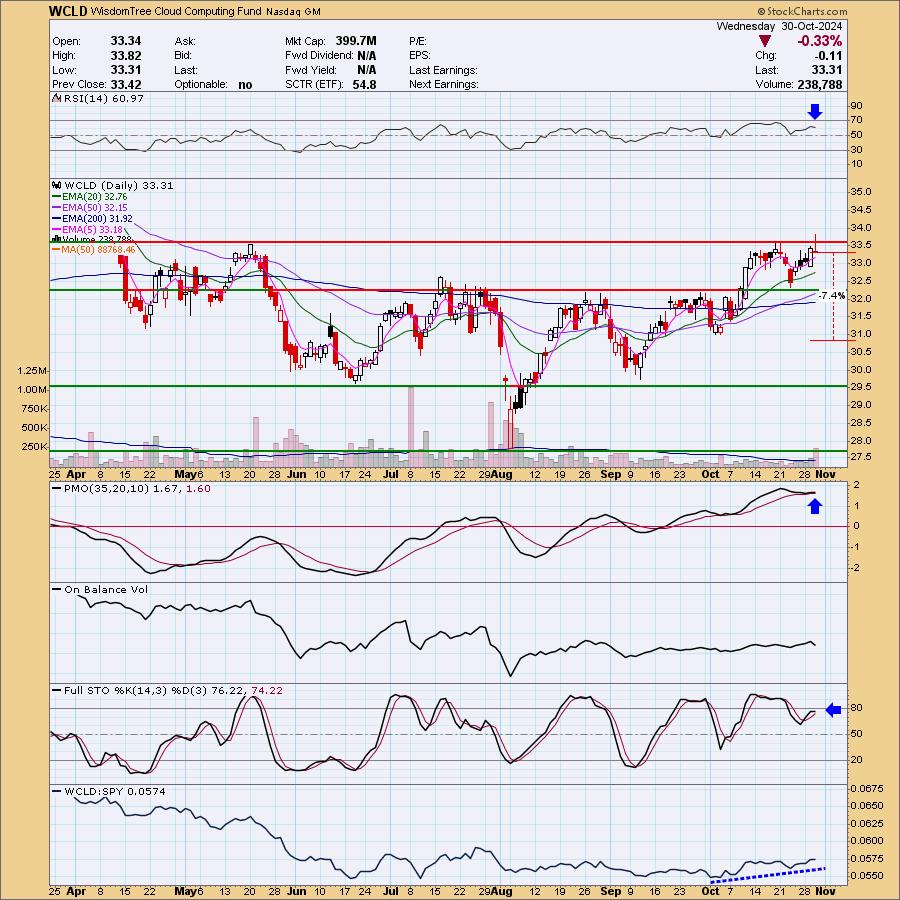
Task: Click the WCLD:SPY 0.0574 ratio label
Action: coord(115,792)
